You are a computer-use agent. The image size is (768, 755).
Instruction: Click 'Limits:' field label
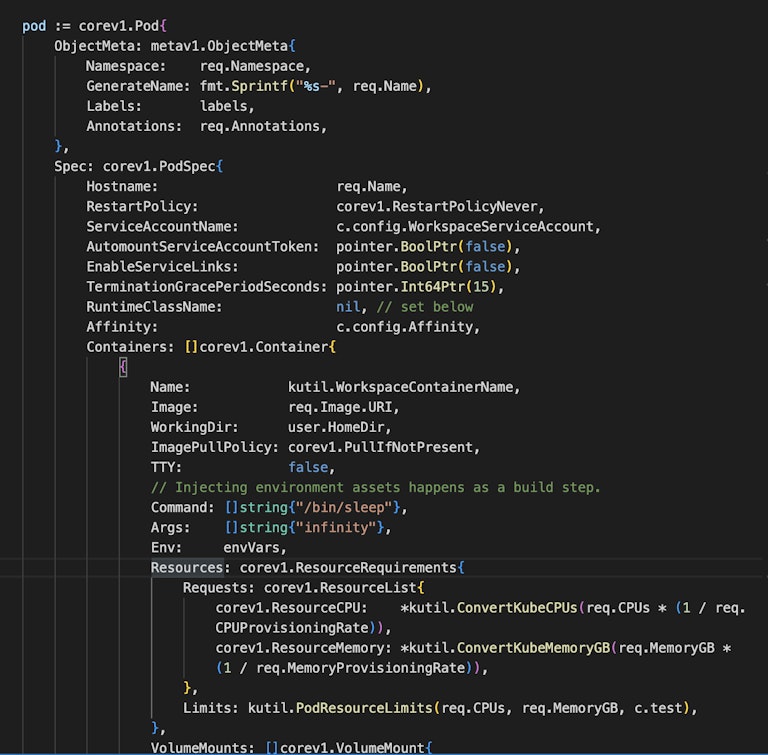tap(211, 709)
